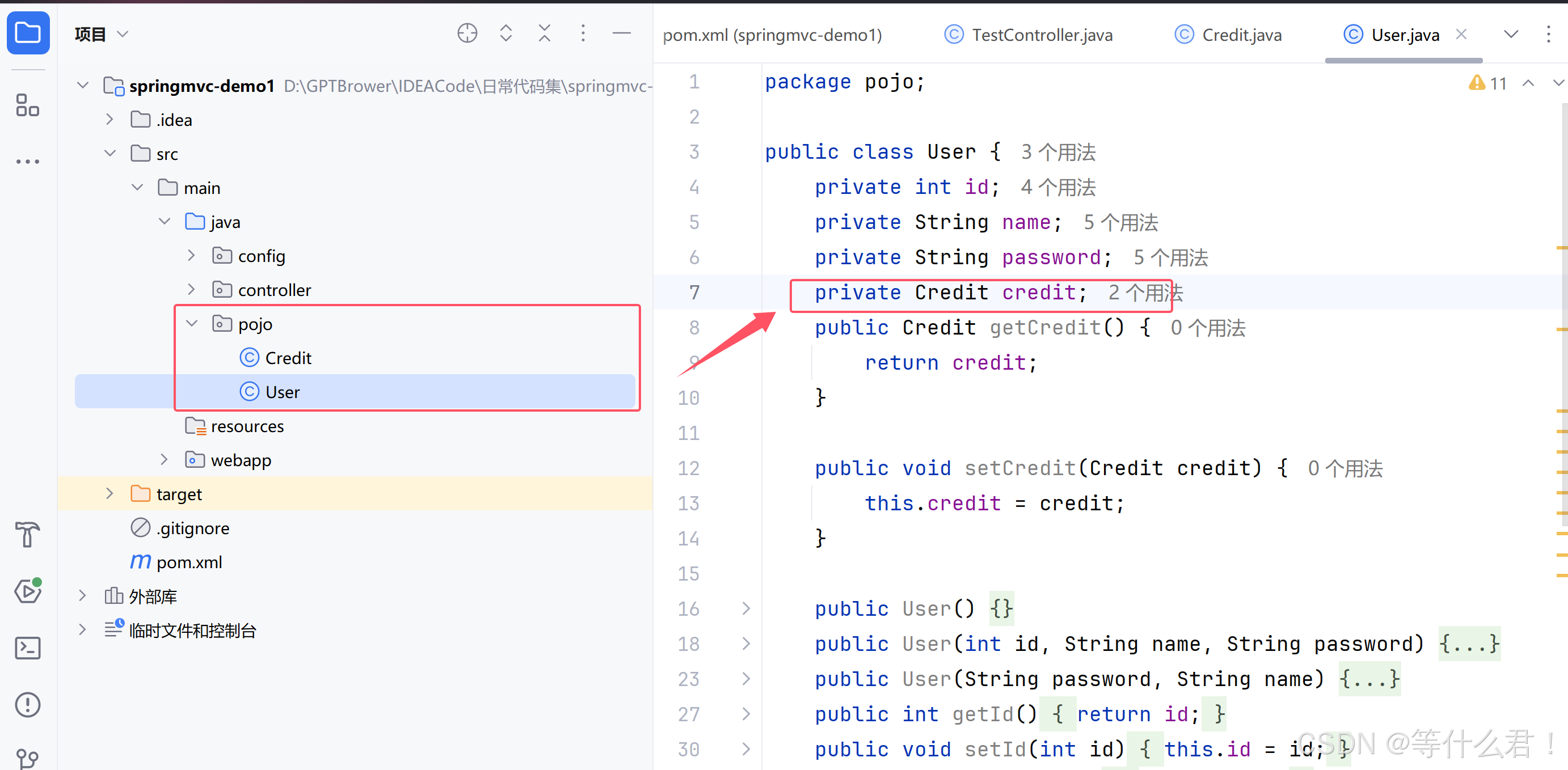Close the User.java tab
The image size is (1568, 770).
[1461, 35]
